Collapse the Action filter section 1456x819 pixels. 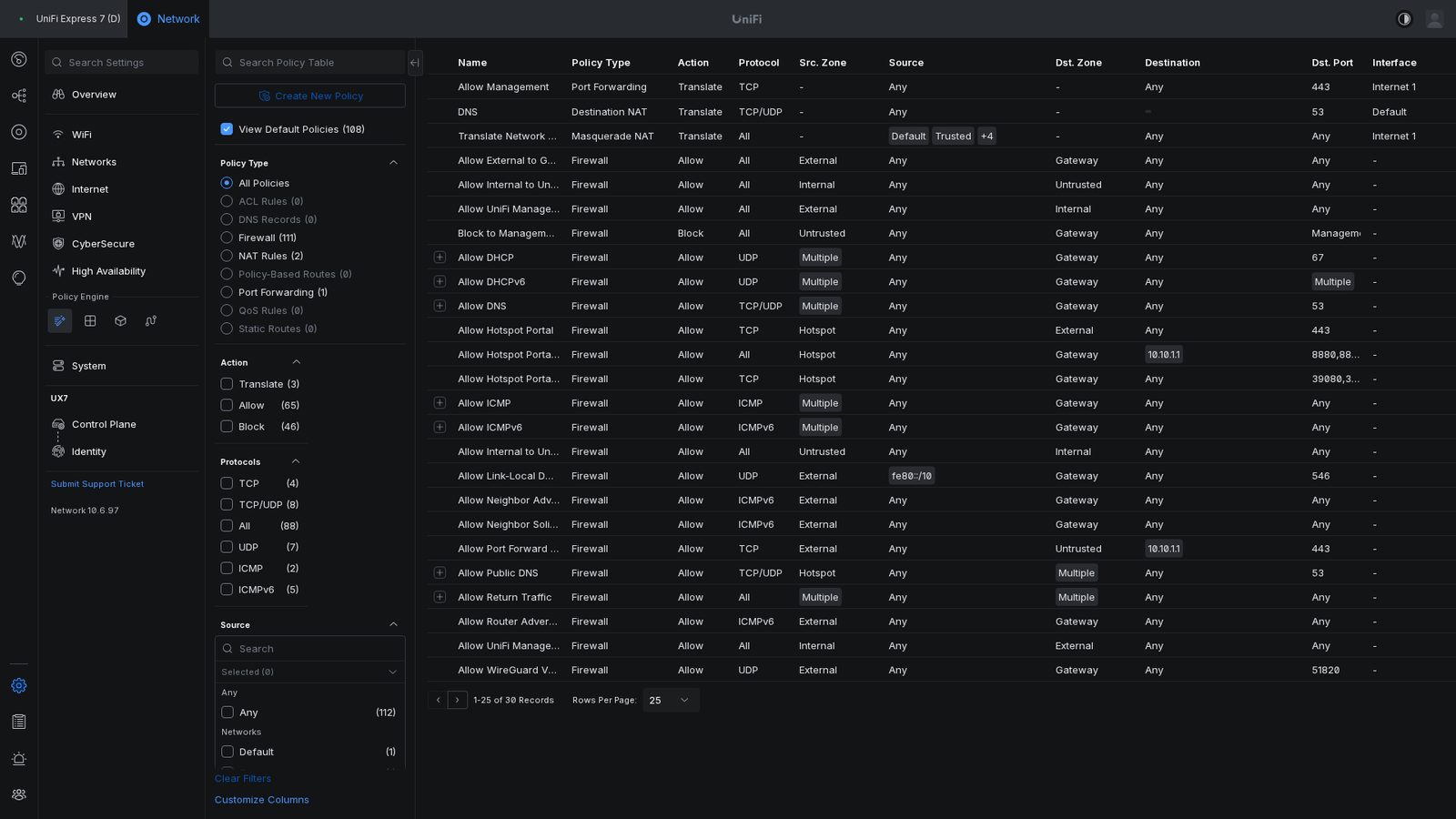click(296, 362)
